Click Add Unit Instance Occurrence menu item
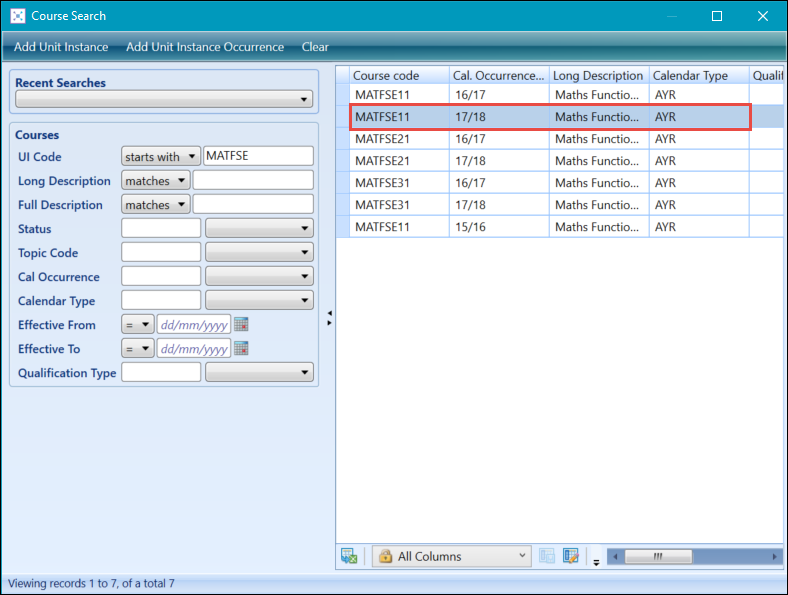The image size is (788, 595). coord(205,47)
